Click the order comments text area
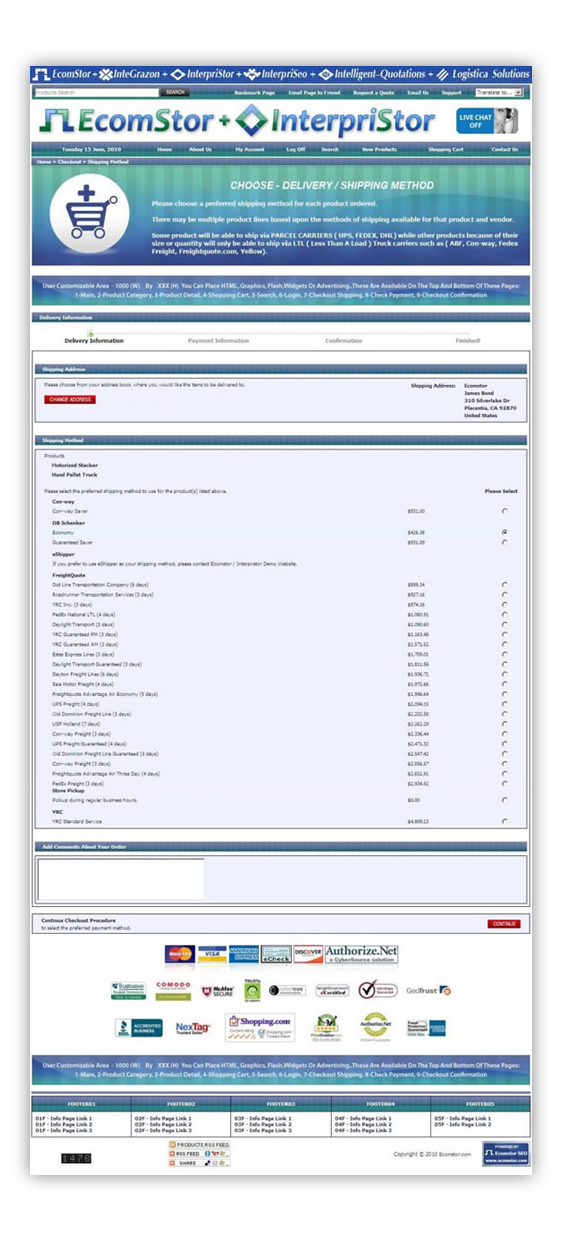The width and height of the screenshot is (562, 1241). pyautogui.click(x=121, y=879)
